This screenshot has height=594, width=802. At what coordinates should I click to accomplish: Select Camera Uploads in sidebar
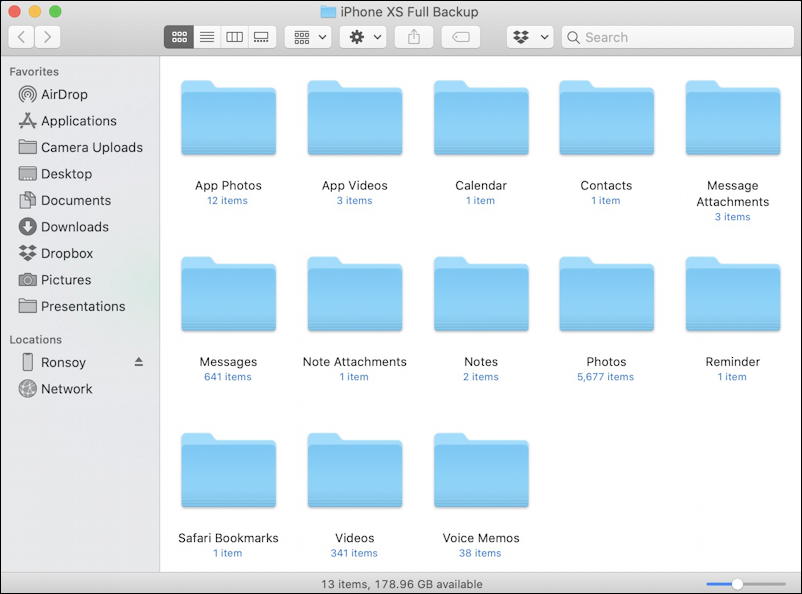[x=81, y=147]
